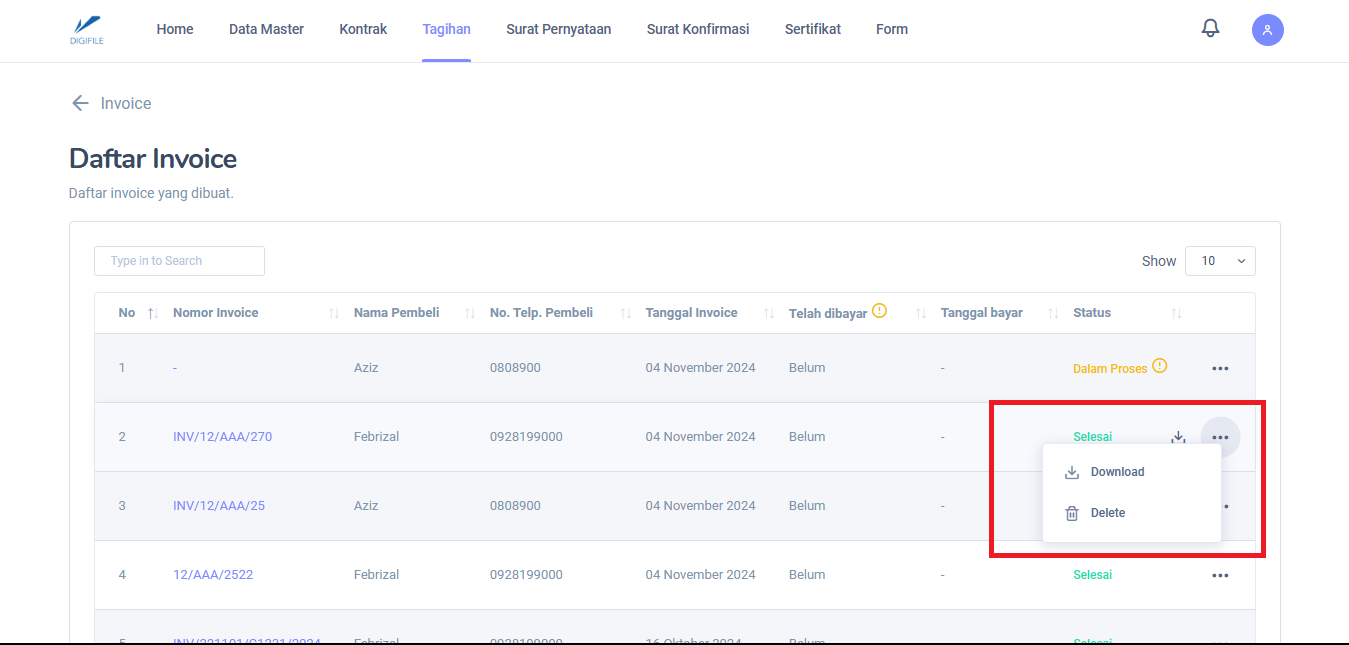Click the dash invoice link in row 1
Screen dimensions: 1349x645
pyautogui.click(x=175, y=368)
